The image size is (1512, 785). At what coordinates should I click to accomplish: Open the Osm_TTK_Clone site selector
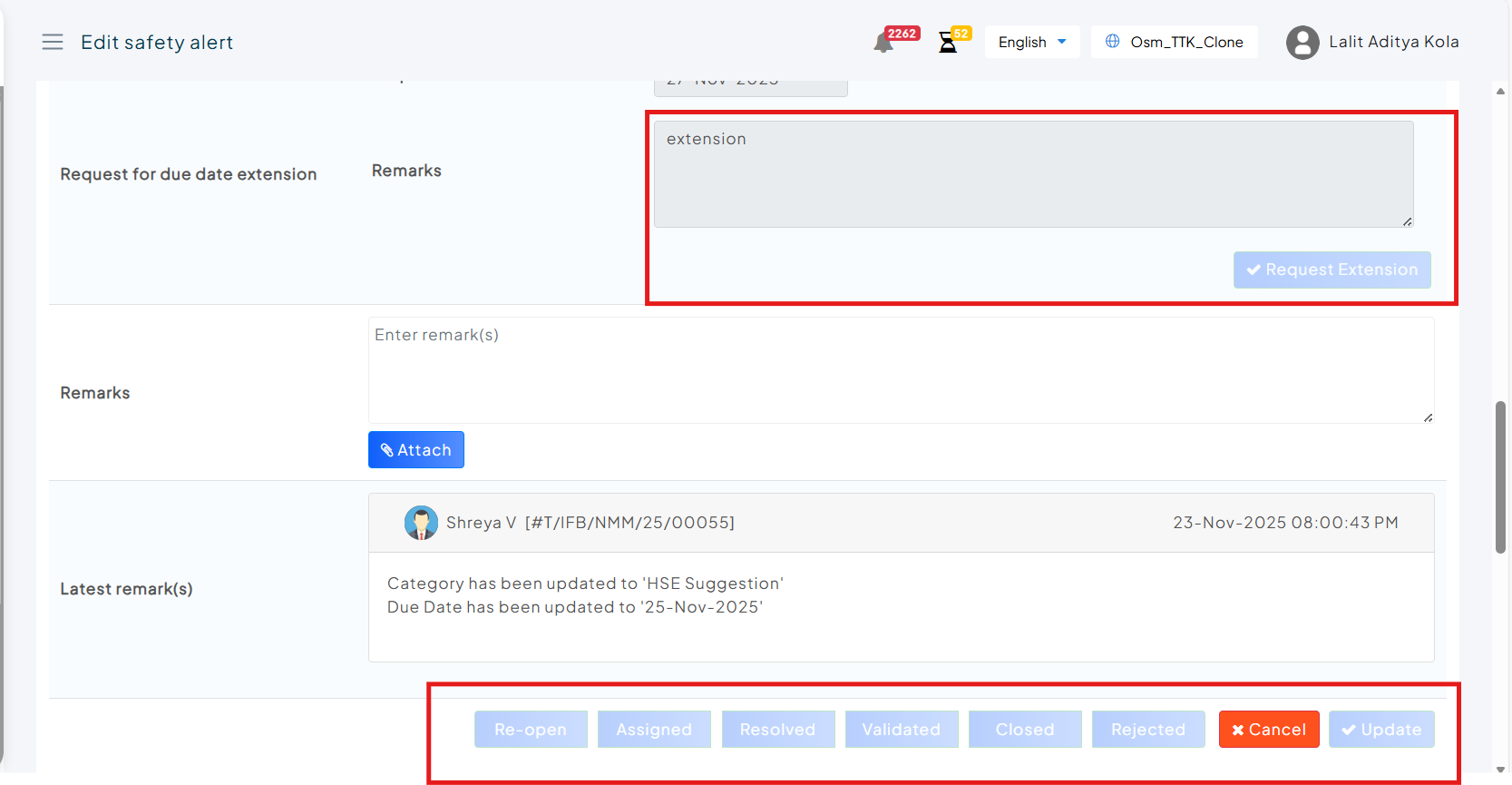click(x=1185, y=42)
